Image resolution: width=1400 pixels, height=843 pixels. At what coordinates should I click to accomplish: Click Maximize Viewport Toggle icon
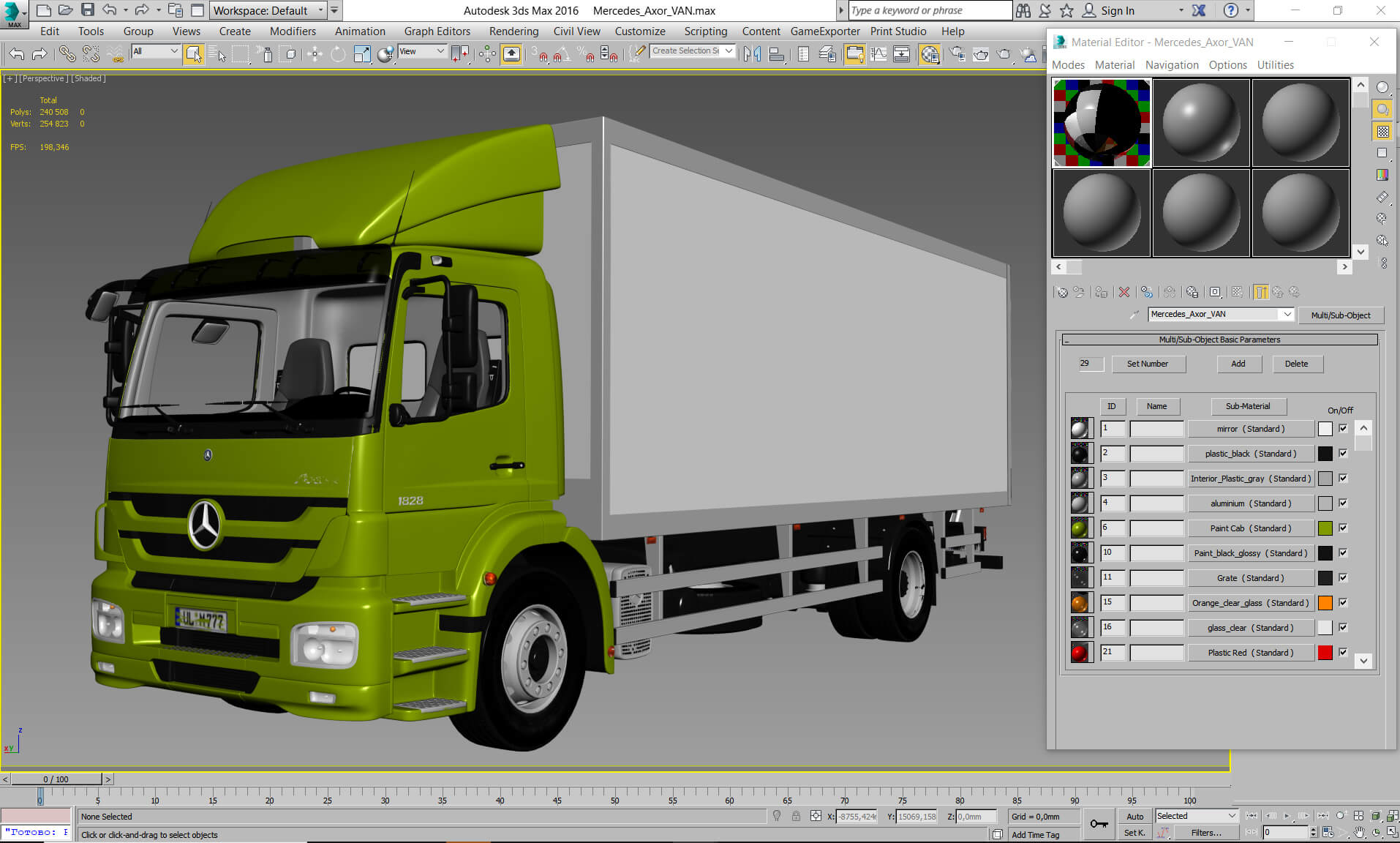click(1392, 832)
